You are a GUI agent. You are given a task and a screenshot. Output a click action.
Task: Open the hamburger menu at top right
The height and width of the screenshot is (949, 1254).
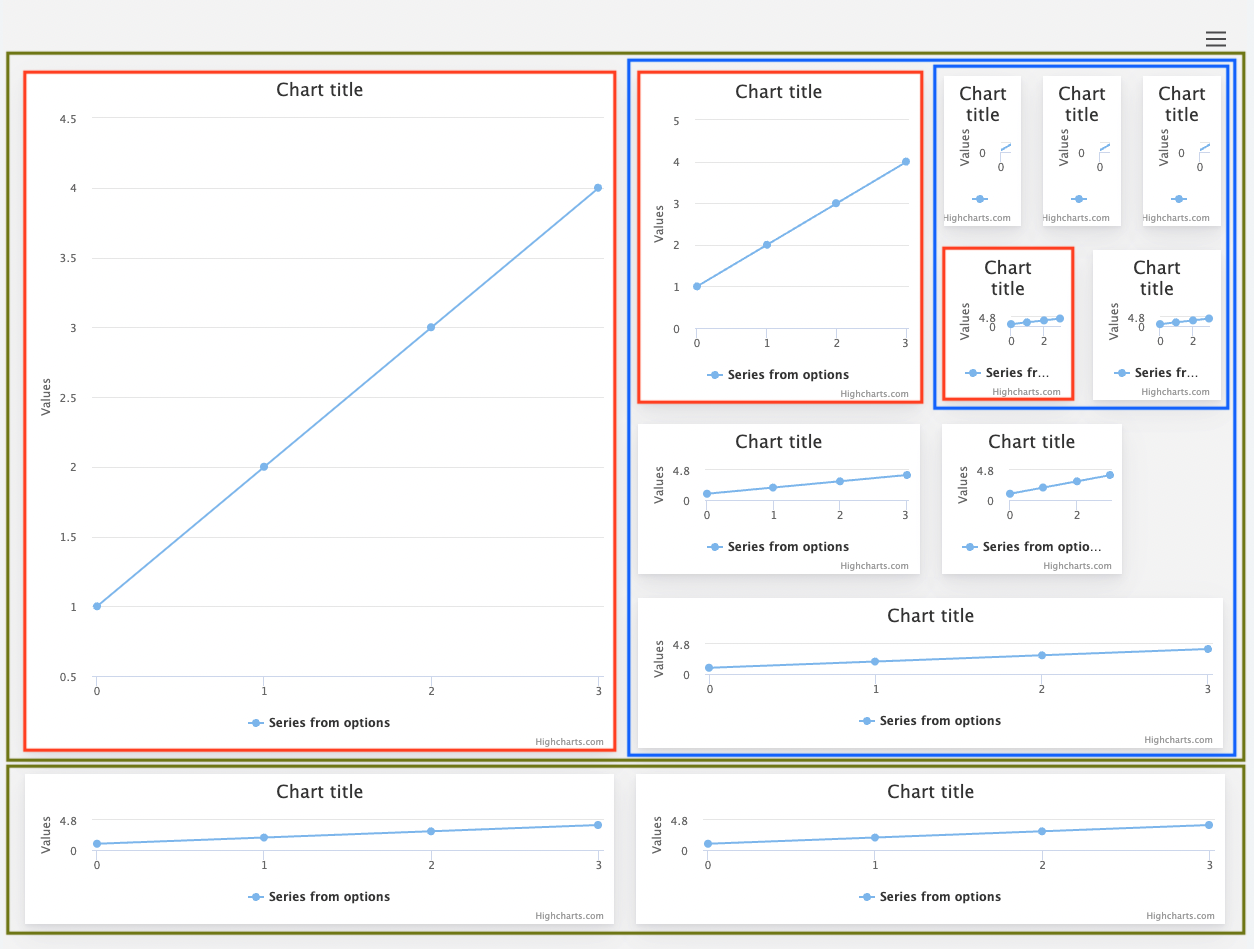(1216, 39)
